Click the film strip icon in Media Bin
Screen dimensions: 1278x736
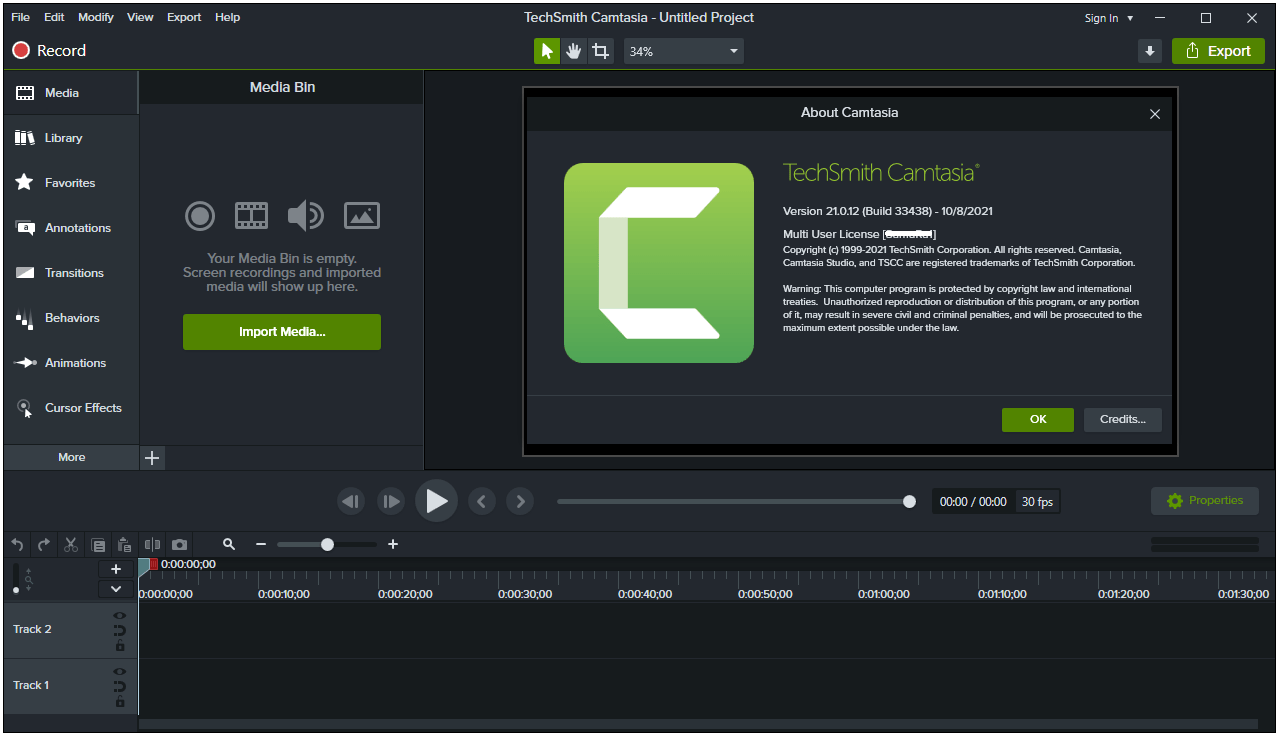point(251,215)
